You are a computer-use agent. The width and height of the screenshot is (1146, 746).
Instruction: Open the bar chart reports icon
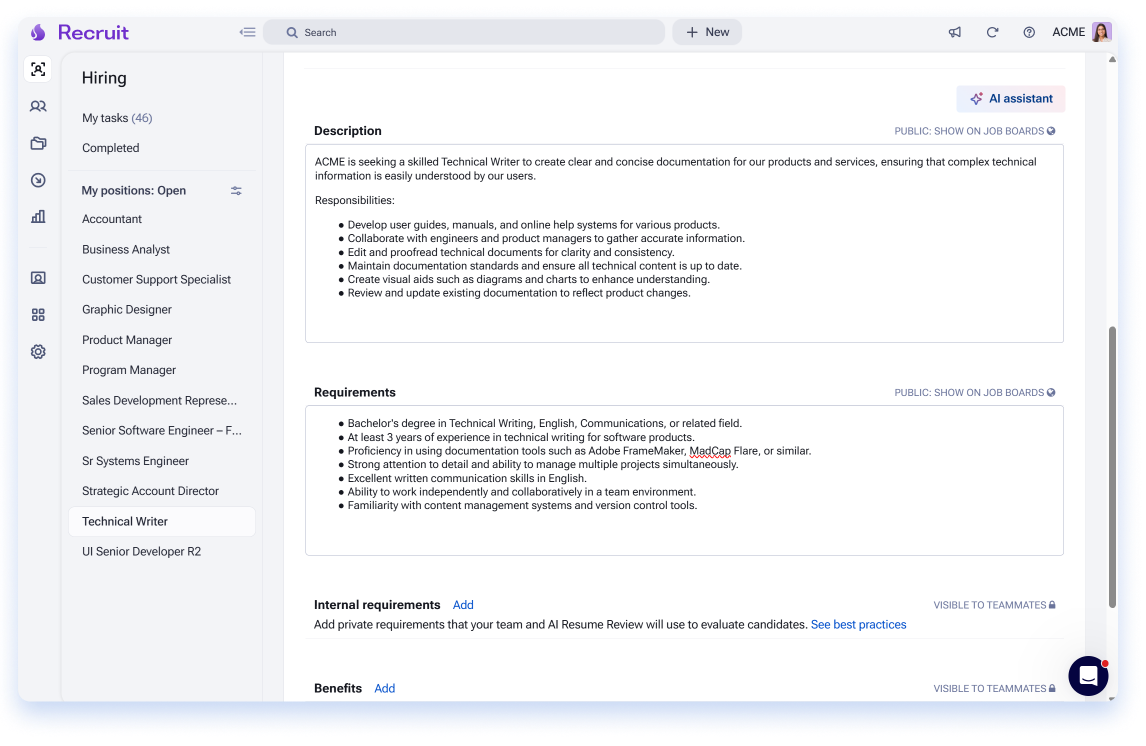(38, 217)
